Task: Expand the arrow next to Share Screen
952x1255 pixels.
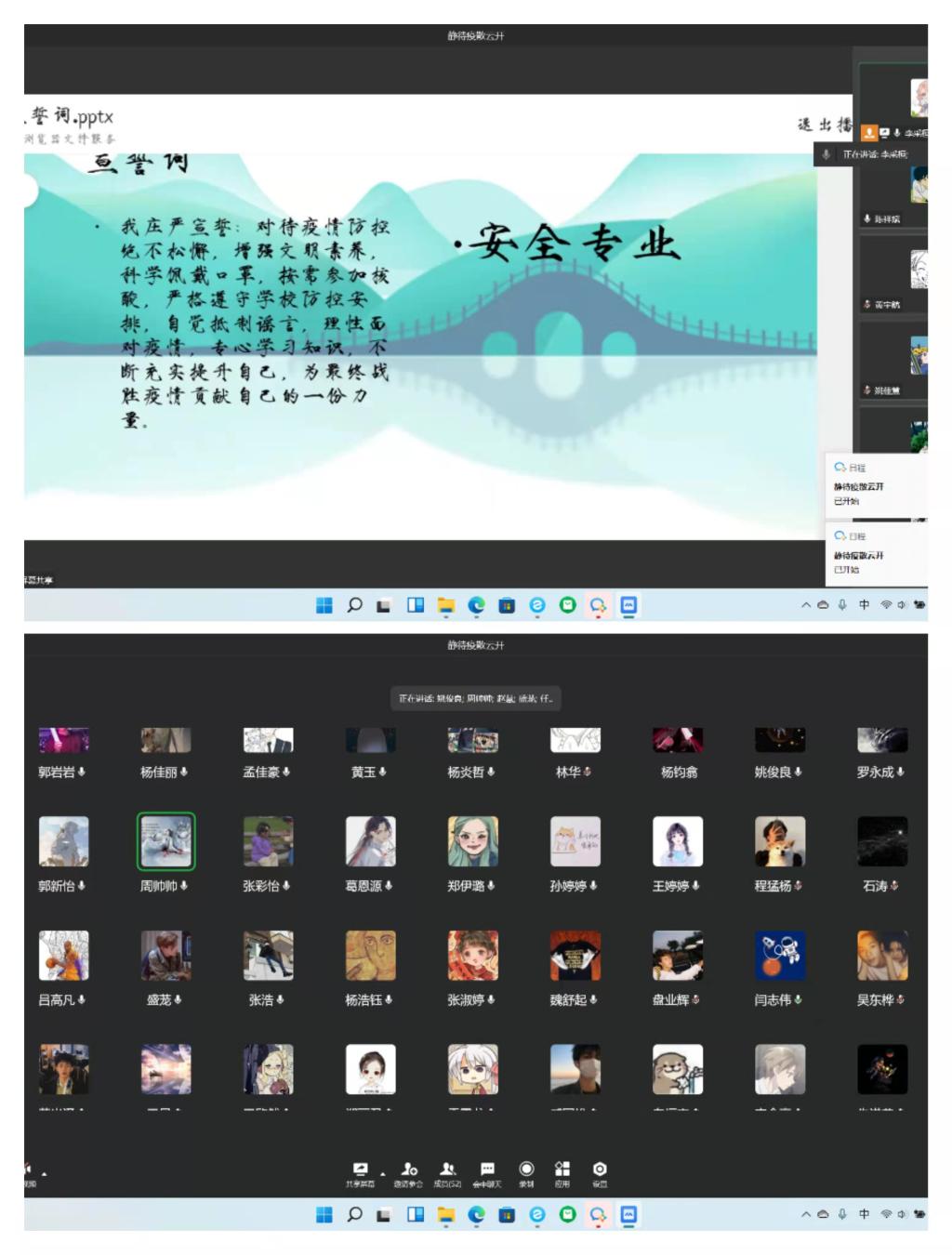Action: point(382,1174)
